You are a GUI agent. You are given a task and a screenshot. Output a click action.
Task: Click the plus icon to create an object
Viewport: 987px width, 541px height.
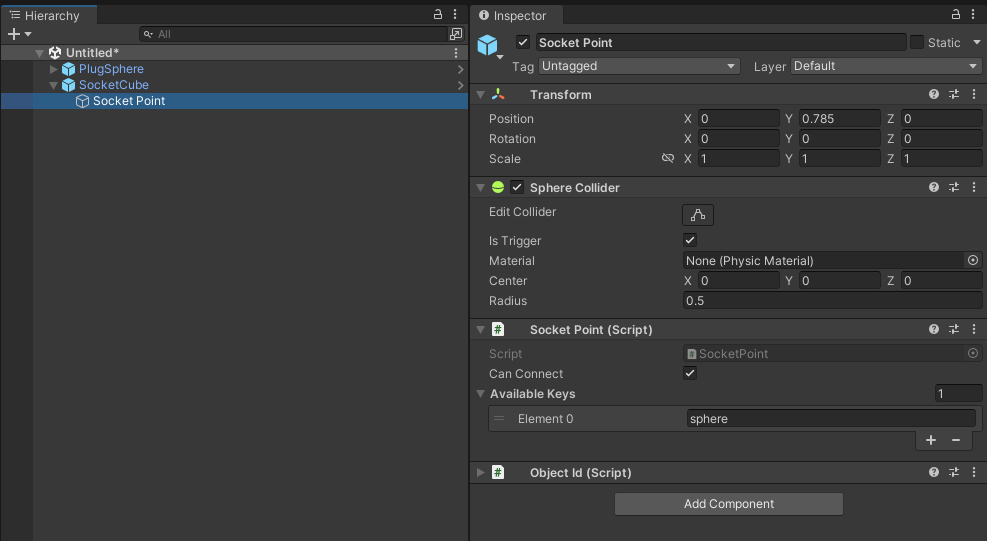[x=14, y=34]
